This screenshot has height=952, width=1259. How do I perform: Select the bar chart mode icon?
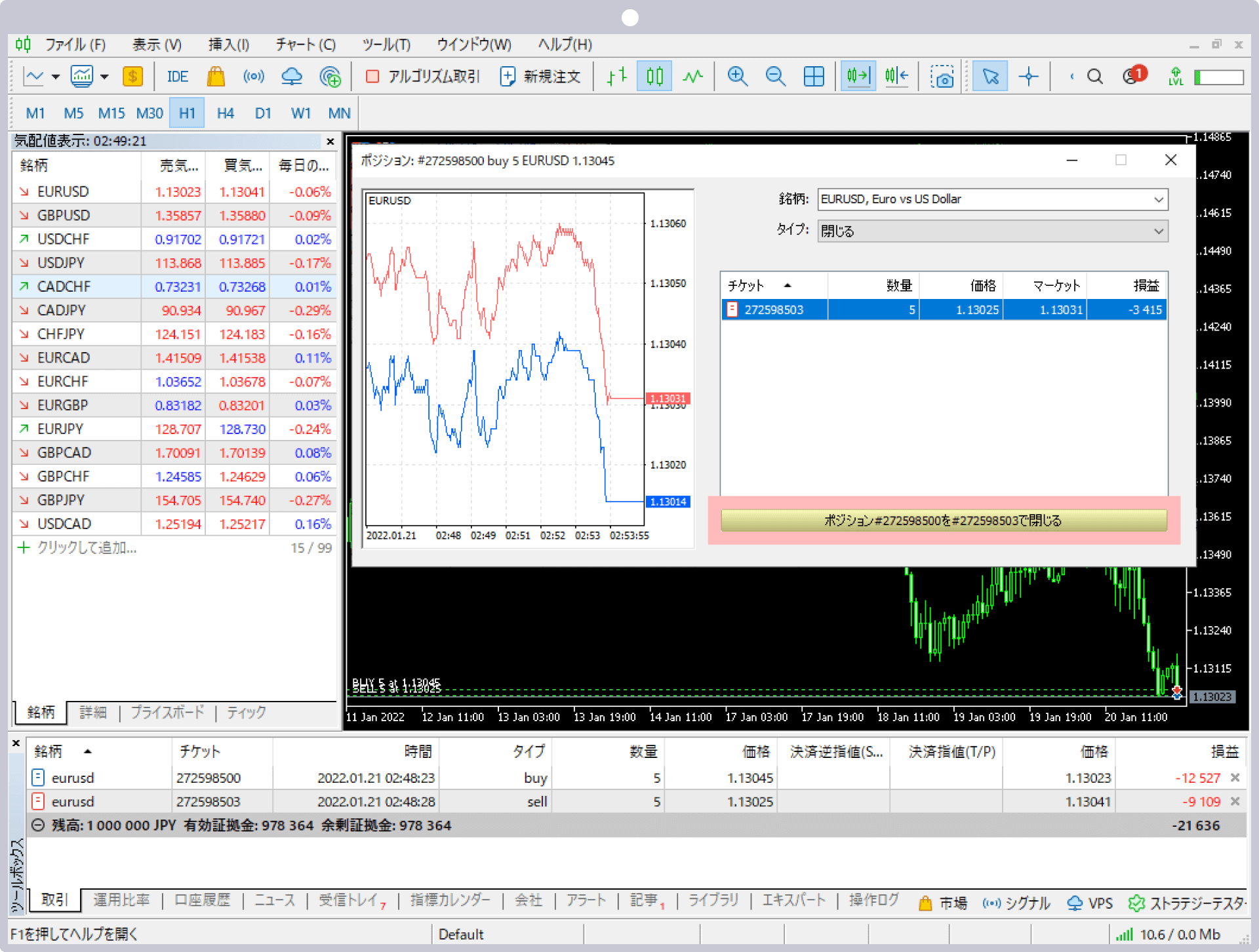click(617, 77)
